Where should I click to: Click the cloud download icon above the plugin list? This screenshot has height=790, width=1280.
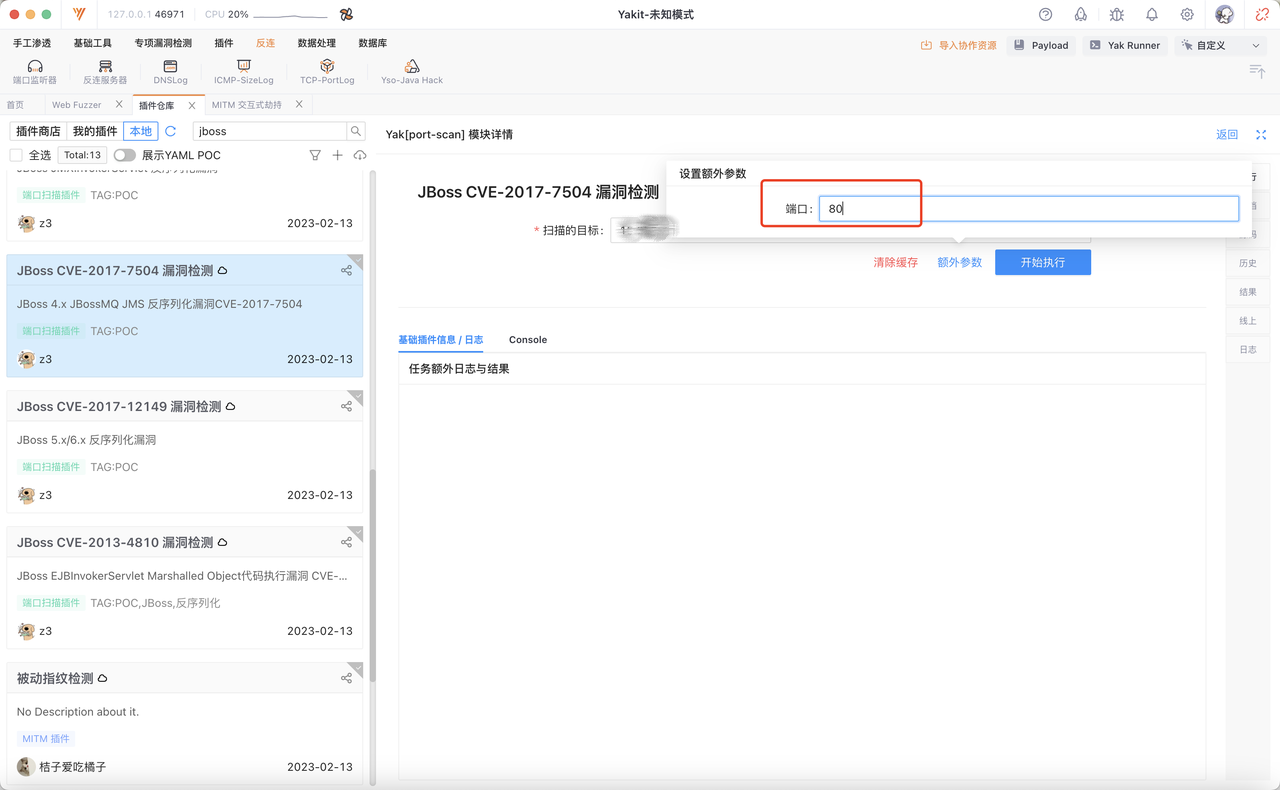(x=360, y=155)
